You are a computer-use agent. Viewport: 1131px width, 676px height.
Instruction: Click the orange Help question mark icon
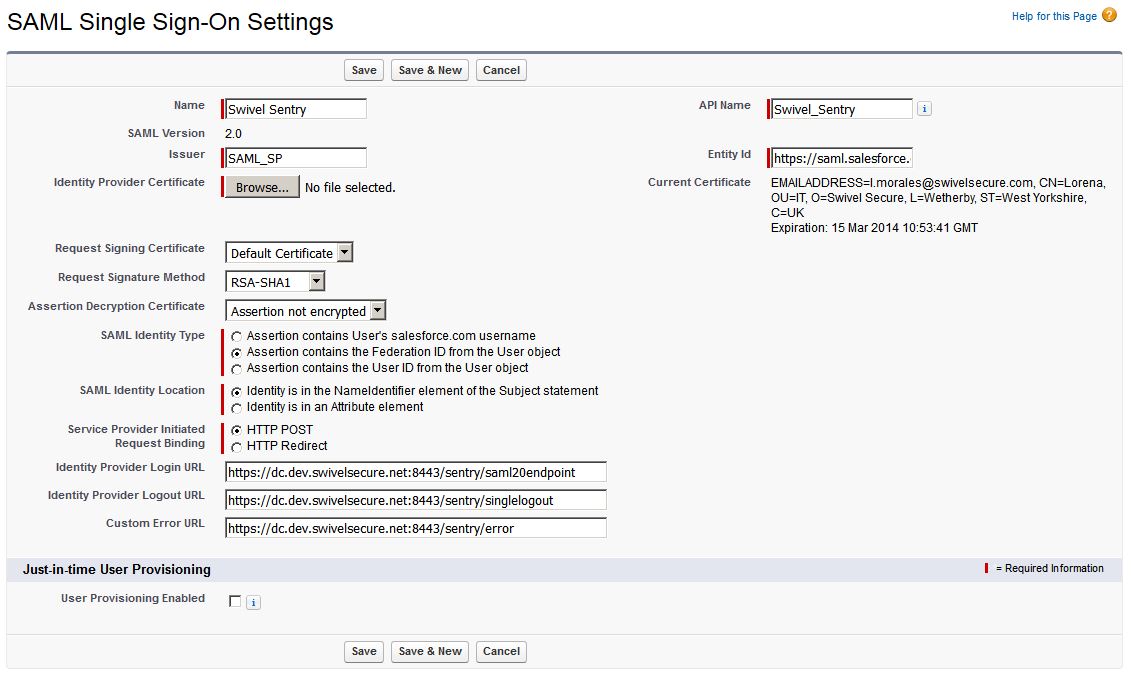1110,14
